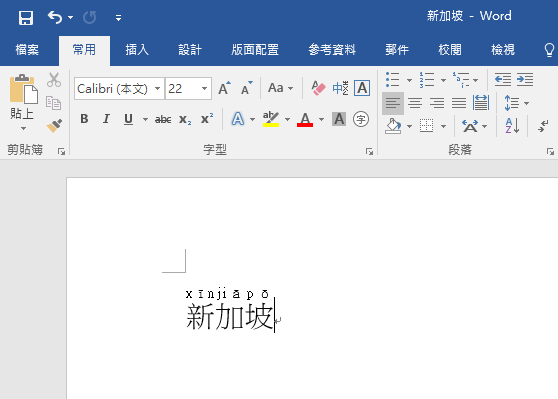The image size is (558, 399).
Task: Open the 字型 dialog launcher
Action: tap(369, 152)
